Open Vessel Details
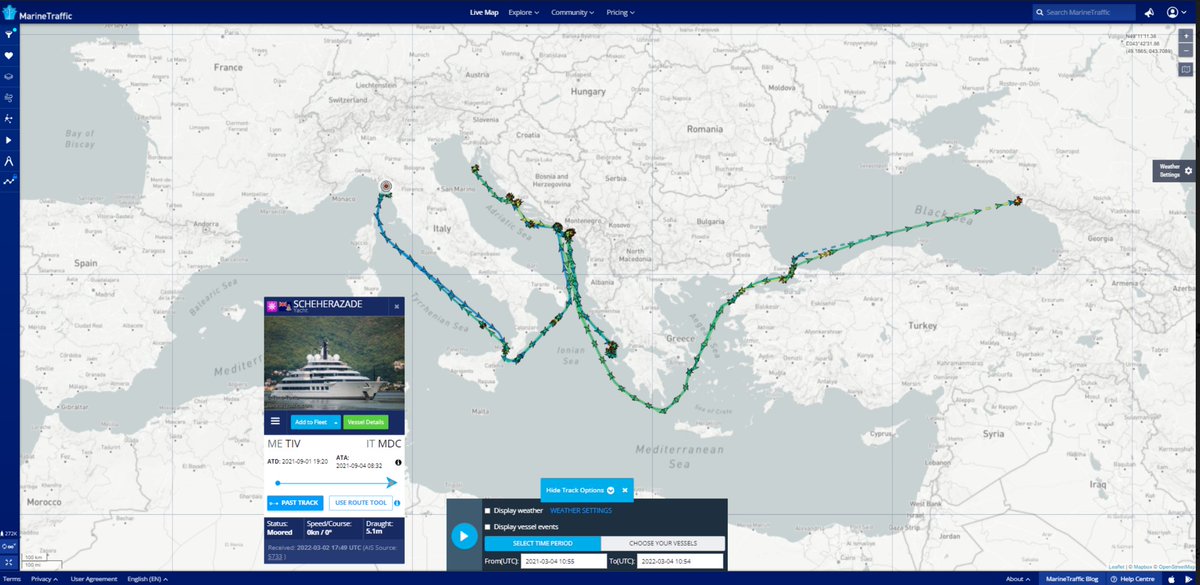Image resolution: width=1200 pixels, height=585 pixels. (x=366, y=422)
